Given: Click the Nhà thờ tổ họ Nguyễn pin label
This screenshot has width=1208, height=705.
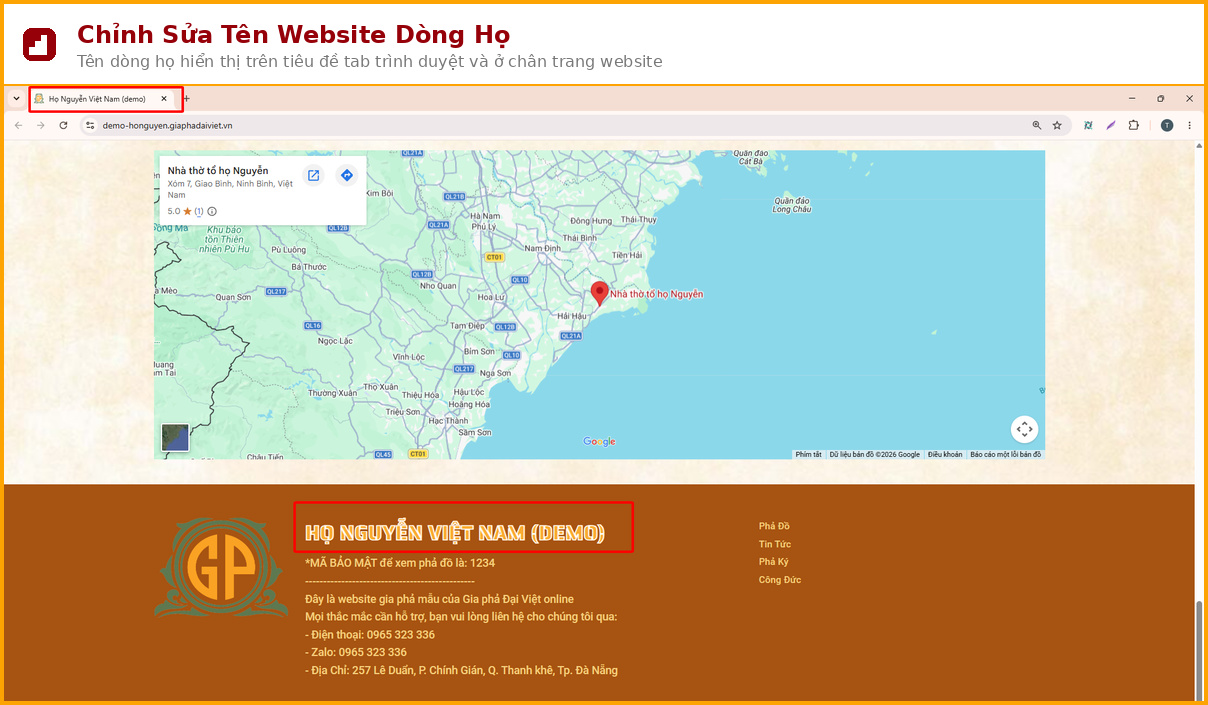Looking at the screenshot, I should click(656, 294).
